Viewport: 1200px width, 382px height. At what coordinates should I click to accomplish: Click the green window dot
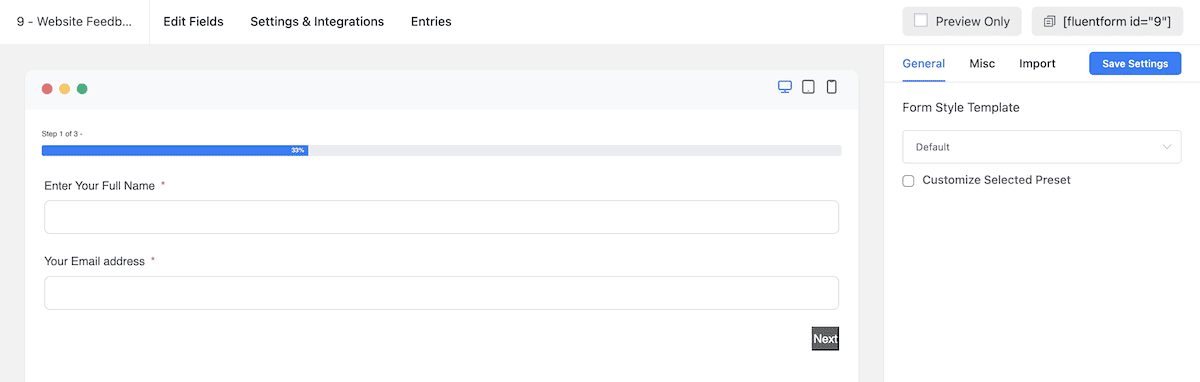pyautogui.click(x=82, y=88)
